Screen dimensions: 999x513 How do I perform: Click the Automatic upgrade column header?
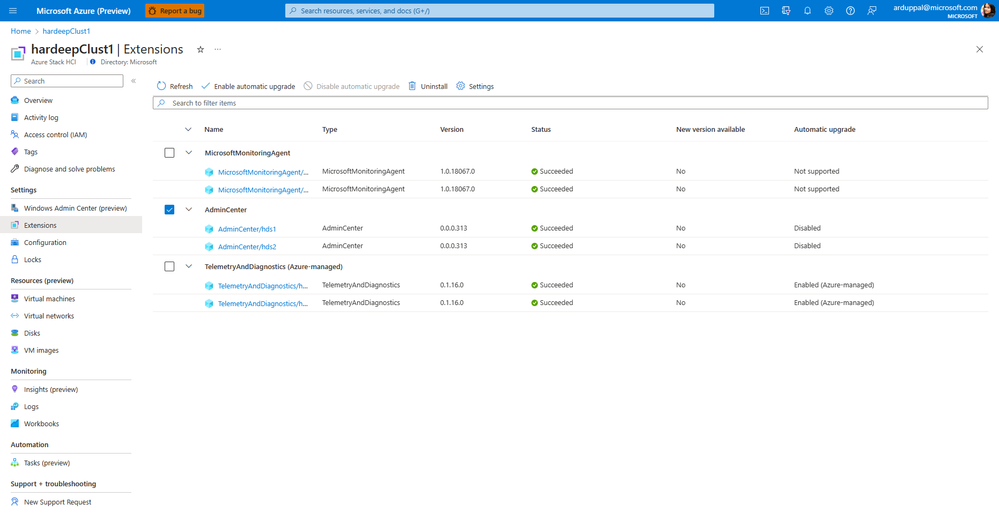click(824, 129)
